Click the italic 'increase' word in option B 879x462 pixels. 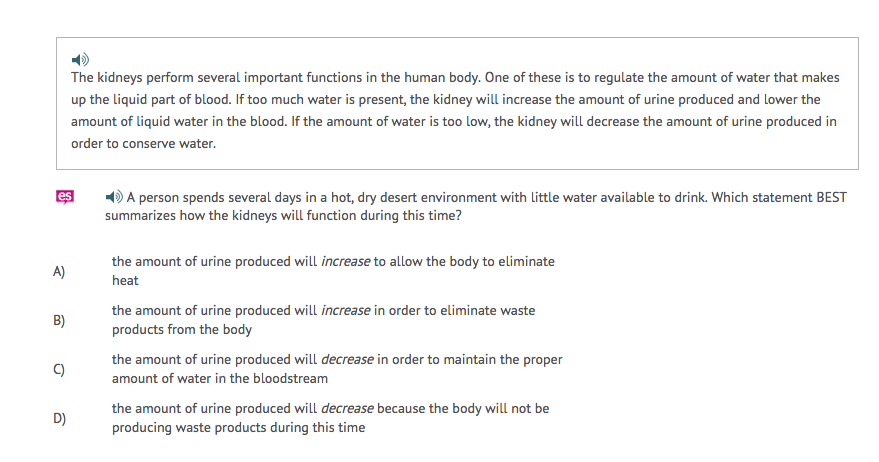click(346, 311)
